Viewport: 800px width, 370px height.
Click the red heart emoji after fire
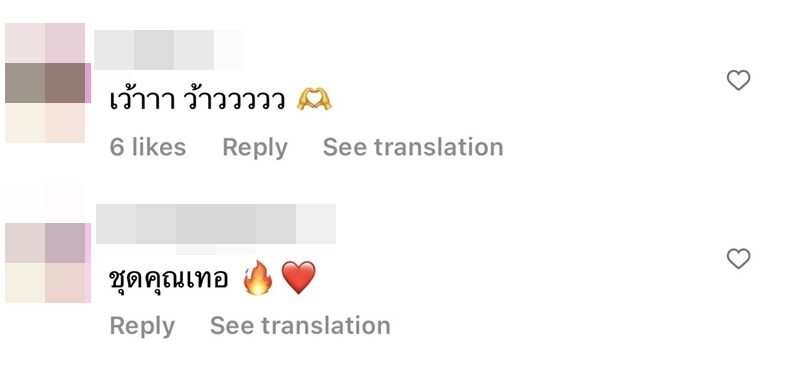click(298, 278)
